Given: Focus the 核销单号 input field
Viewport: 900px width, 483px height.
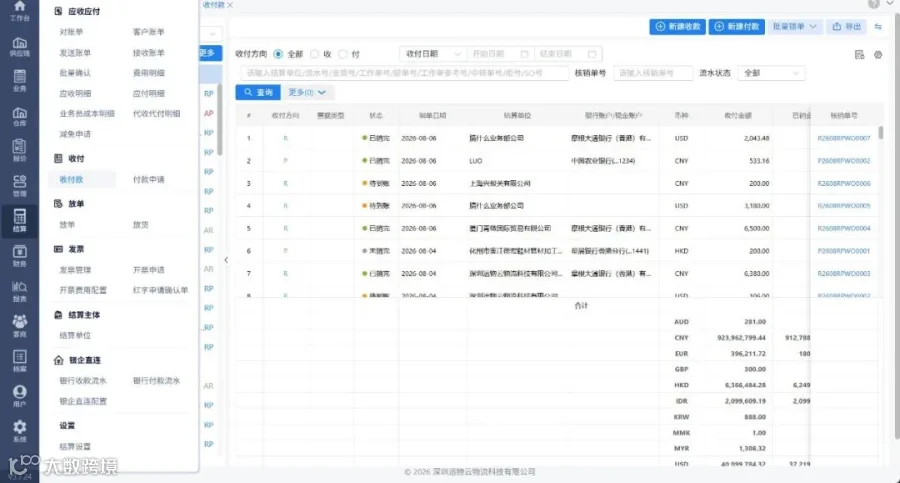Looking at the screenshot, I should (653, 73).
